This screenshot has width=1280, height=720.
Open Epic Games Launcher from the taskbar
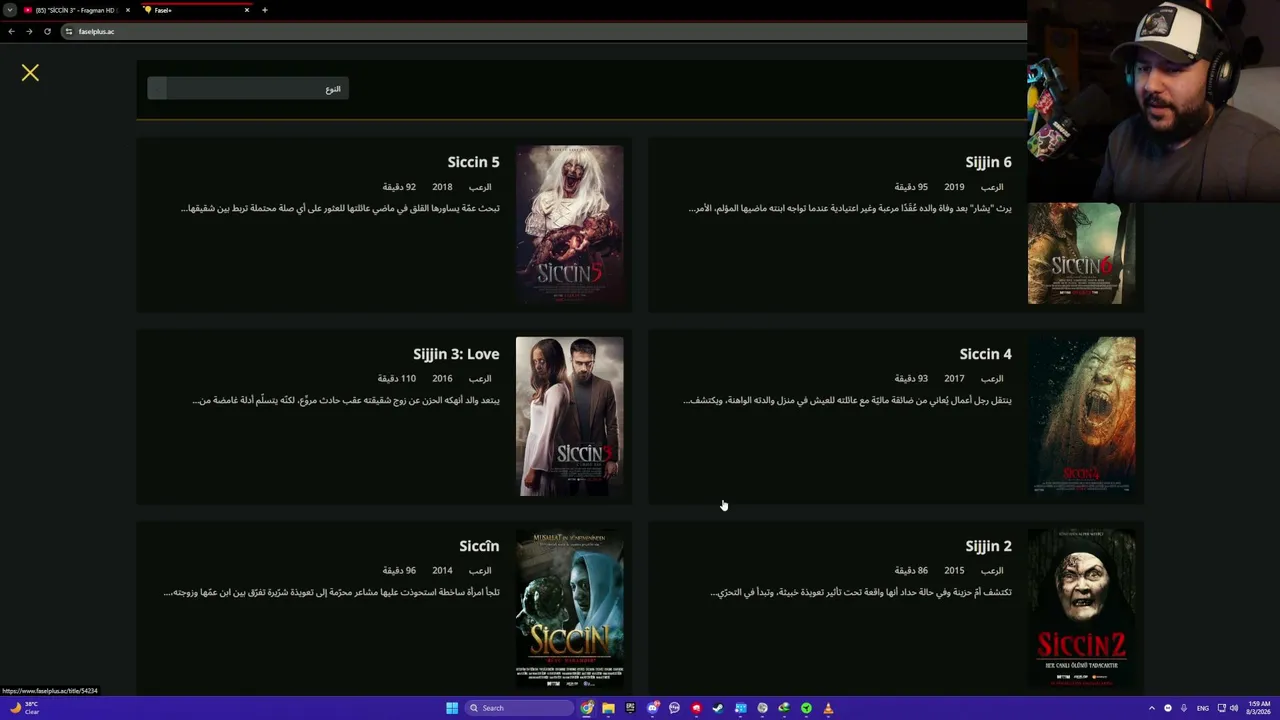(x=630, y=708)
